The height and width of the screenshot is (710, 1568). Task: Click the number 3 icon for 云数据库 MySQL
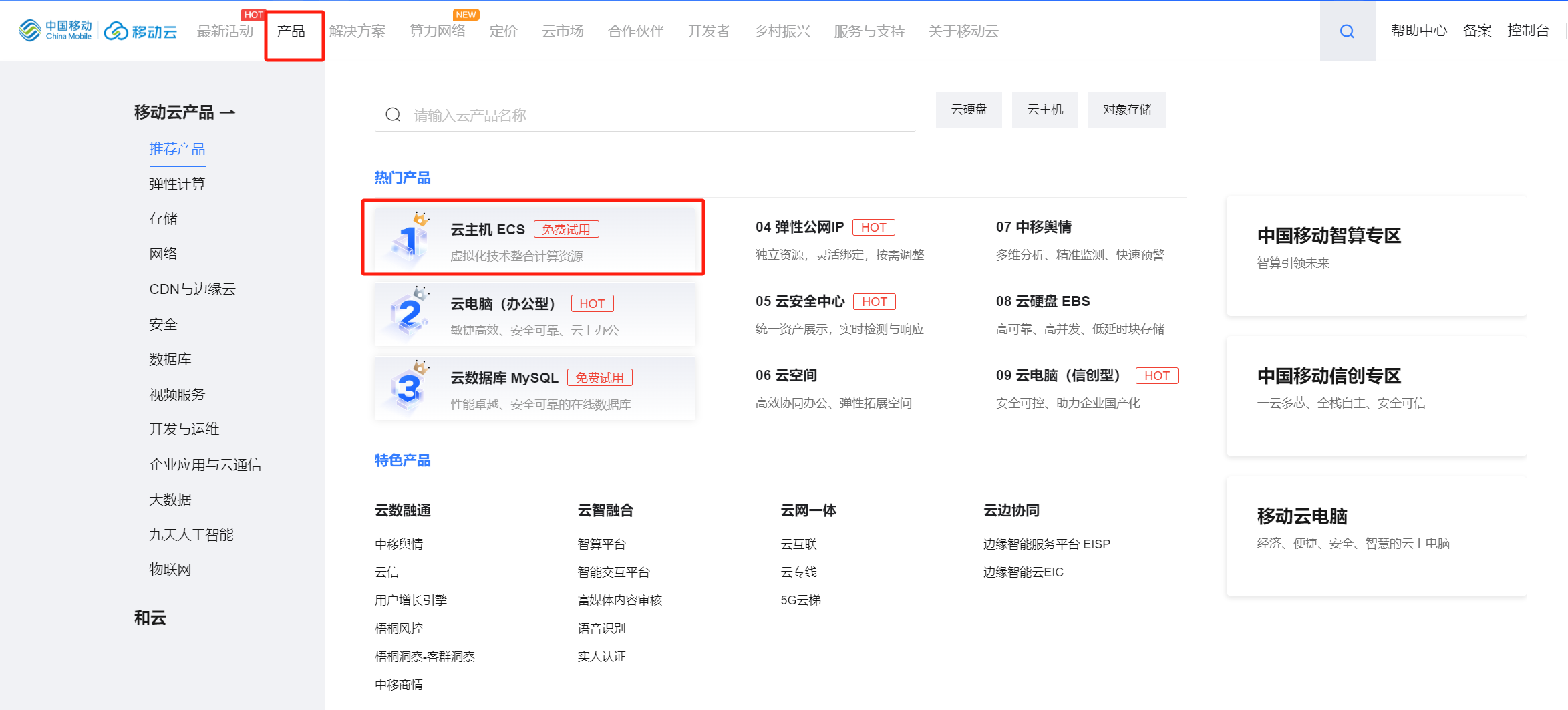click(x=410, y=387)
